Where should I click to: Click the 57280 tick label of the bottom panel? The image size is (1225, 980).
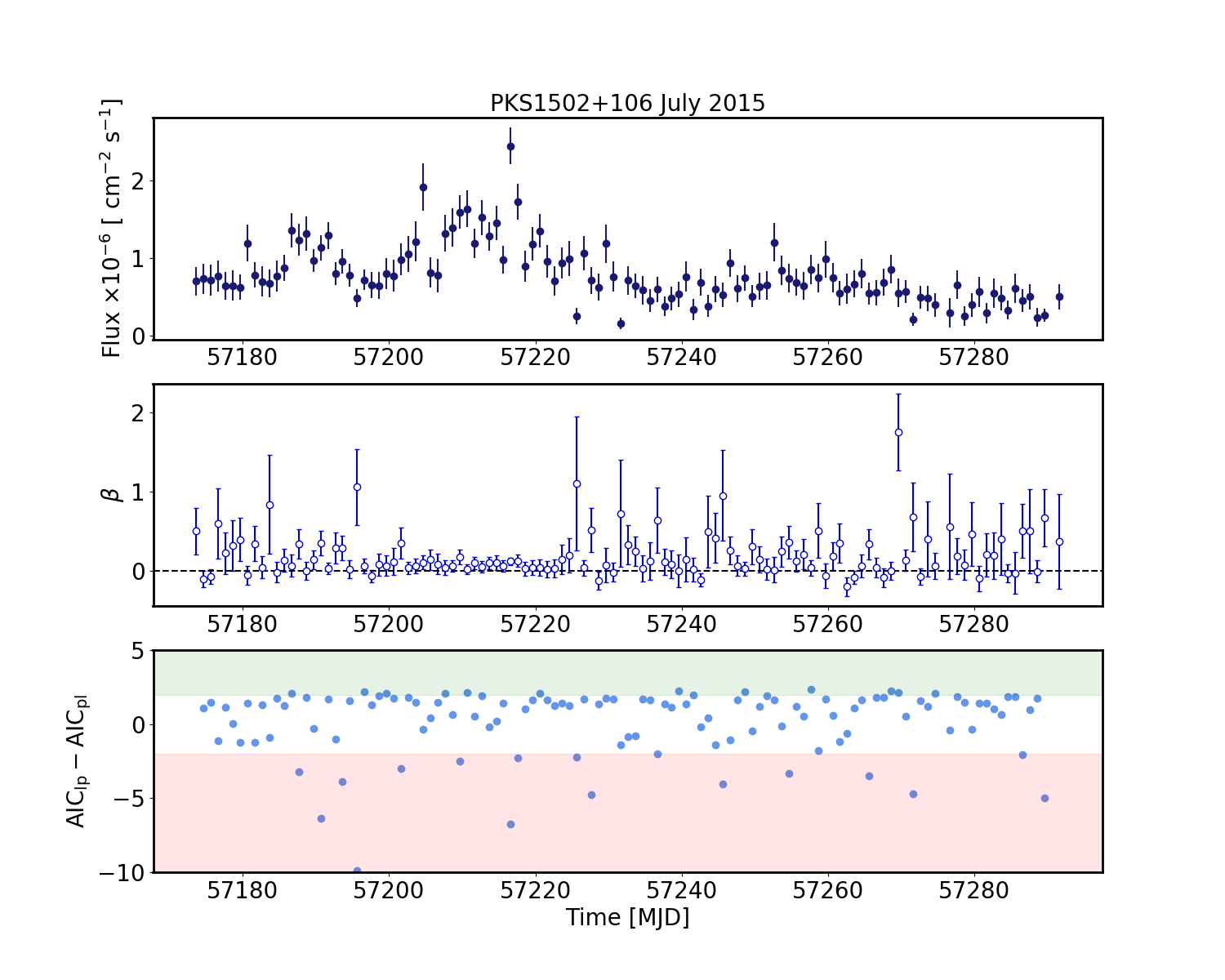[974, 890]
